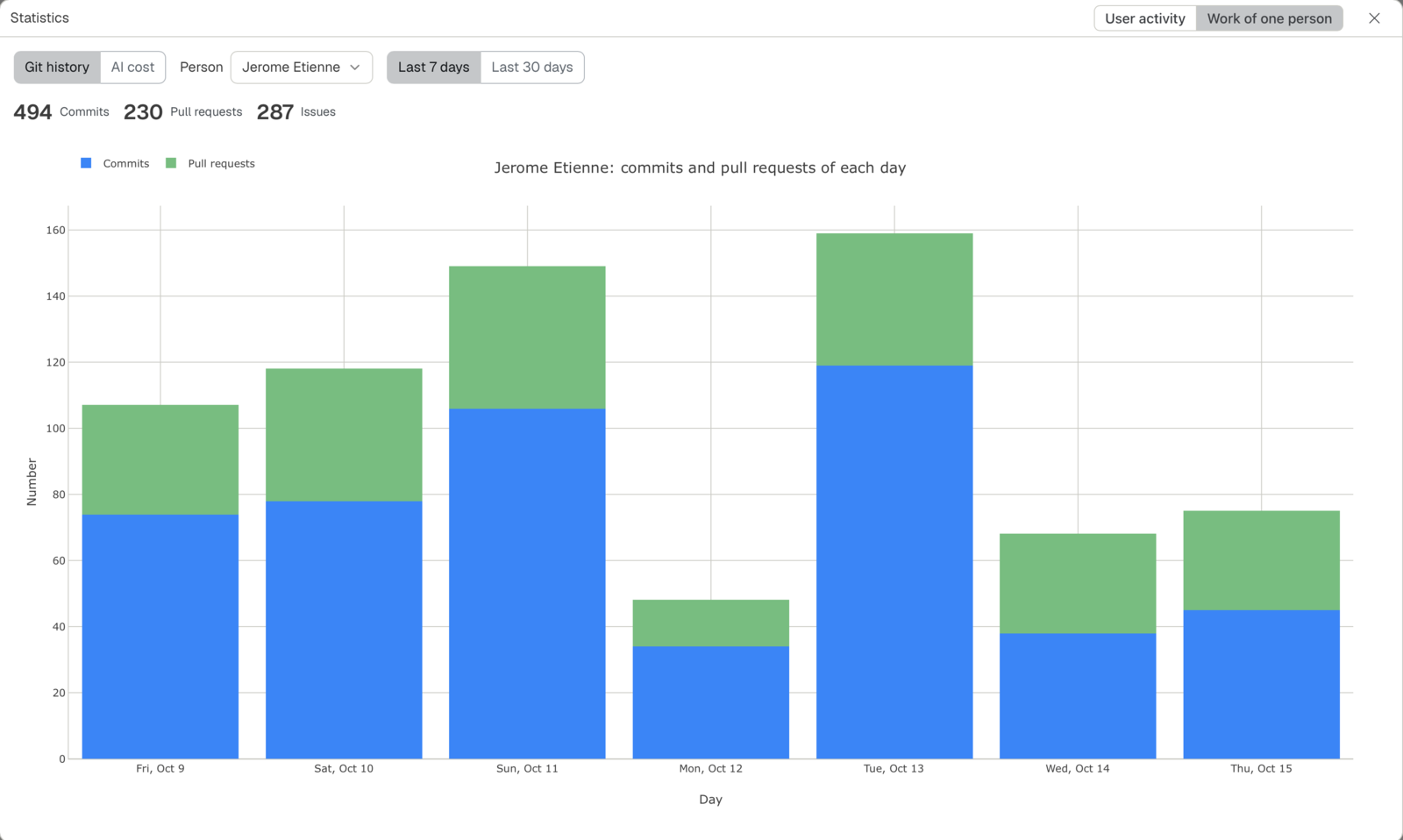This screenshot has width=1403, height=840.
Task: Click the blue commits bar for Thu, Oct 15
Action: click(x=1262, y=684)
